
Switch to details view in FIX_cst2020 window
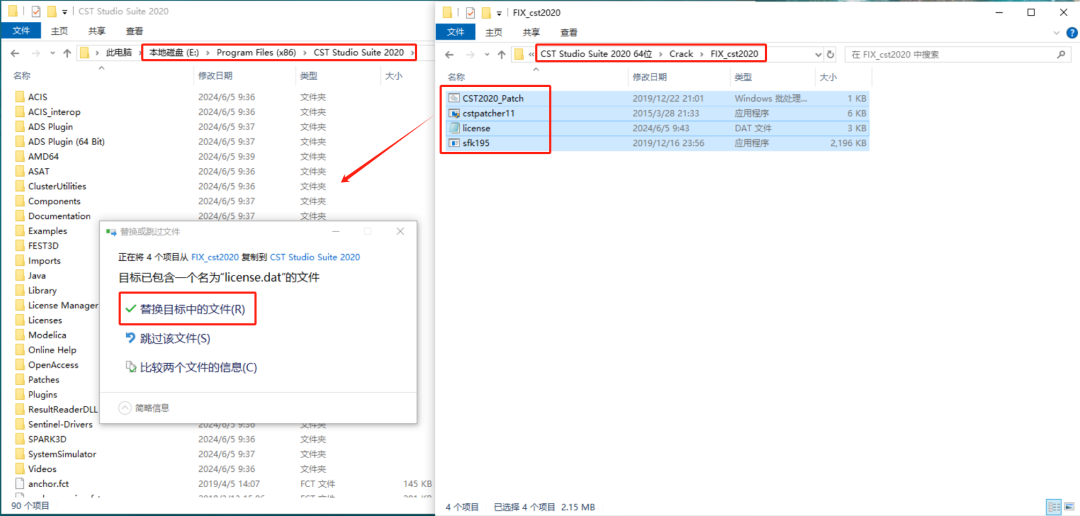[x=1053, y=507]
